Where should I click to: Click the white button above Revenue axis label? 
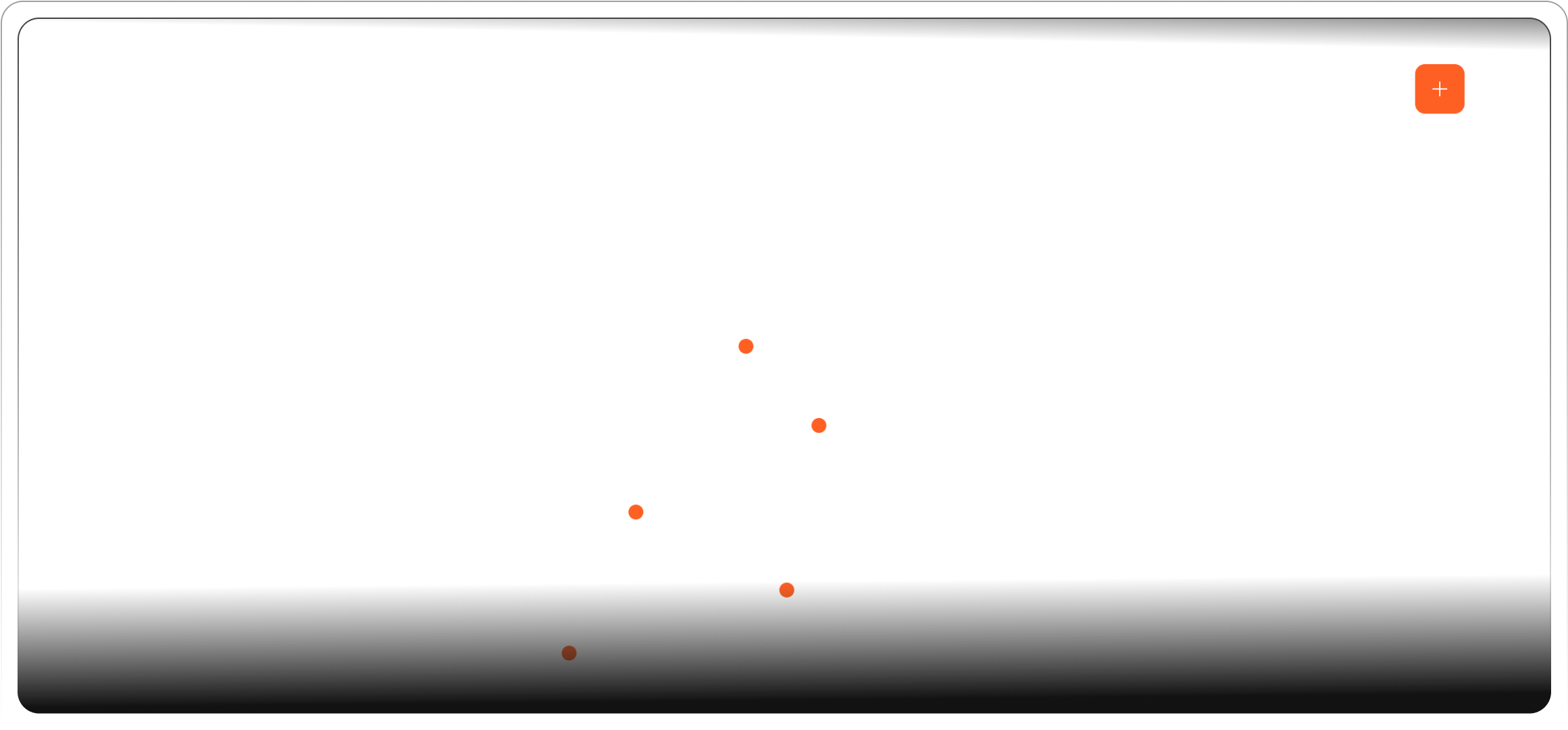pyautogui.click(x=161, y=179)
